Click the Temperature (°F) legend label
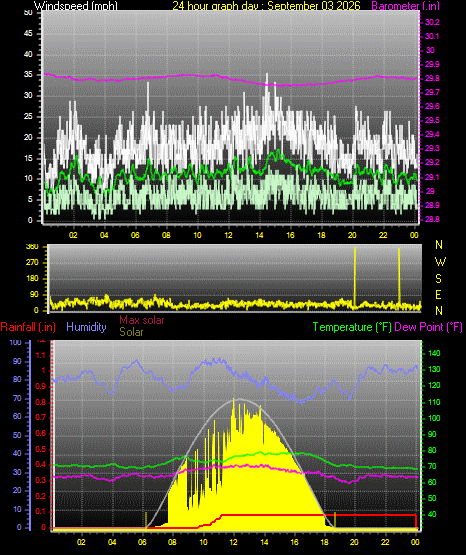 coord(352,327)
